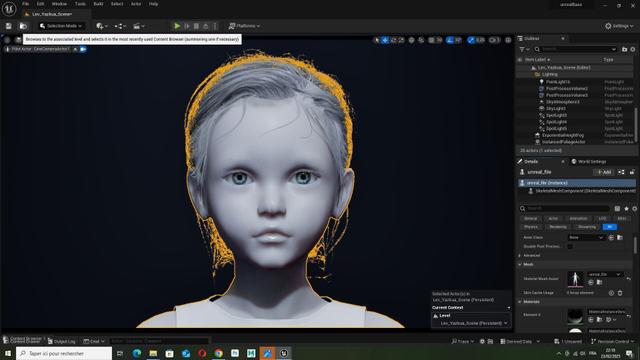Click the Outliner search field
Viewport: 640px width, 360px height.
(576, 49)
